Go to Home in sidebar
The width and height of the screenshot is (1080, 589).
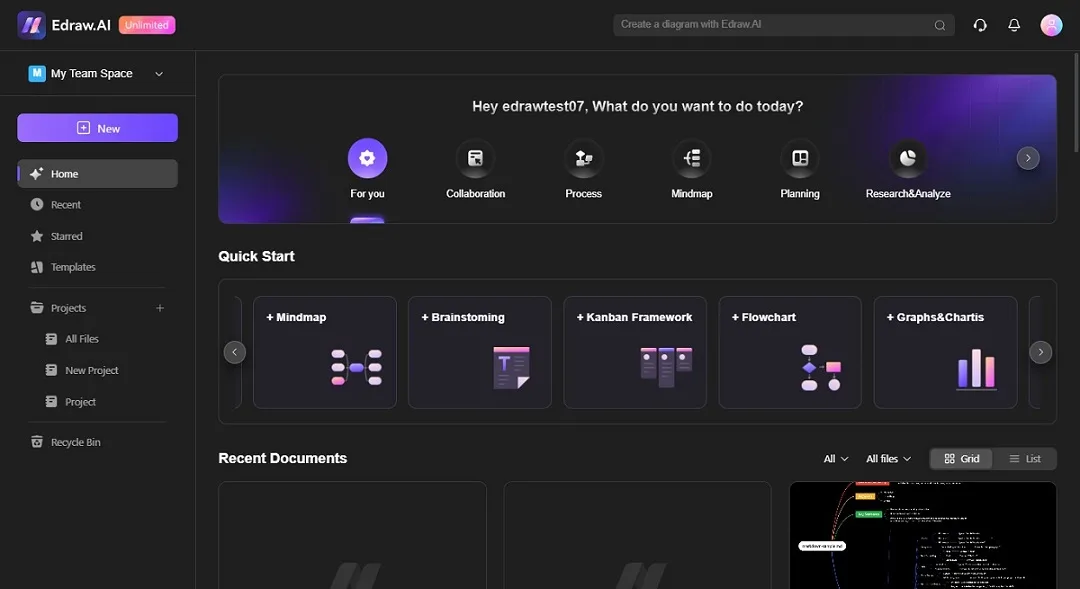[x=97, y=174]
